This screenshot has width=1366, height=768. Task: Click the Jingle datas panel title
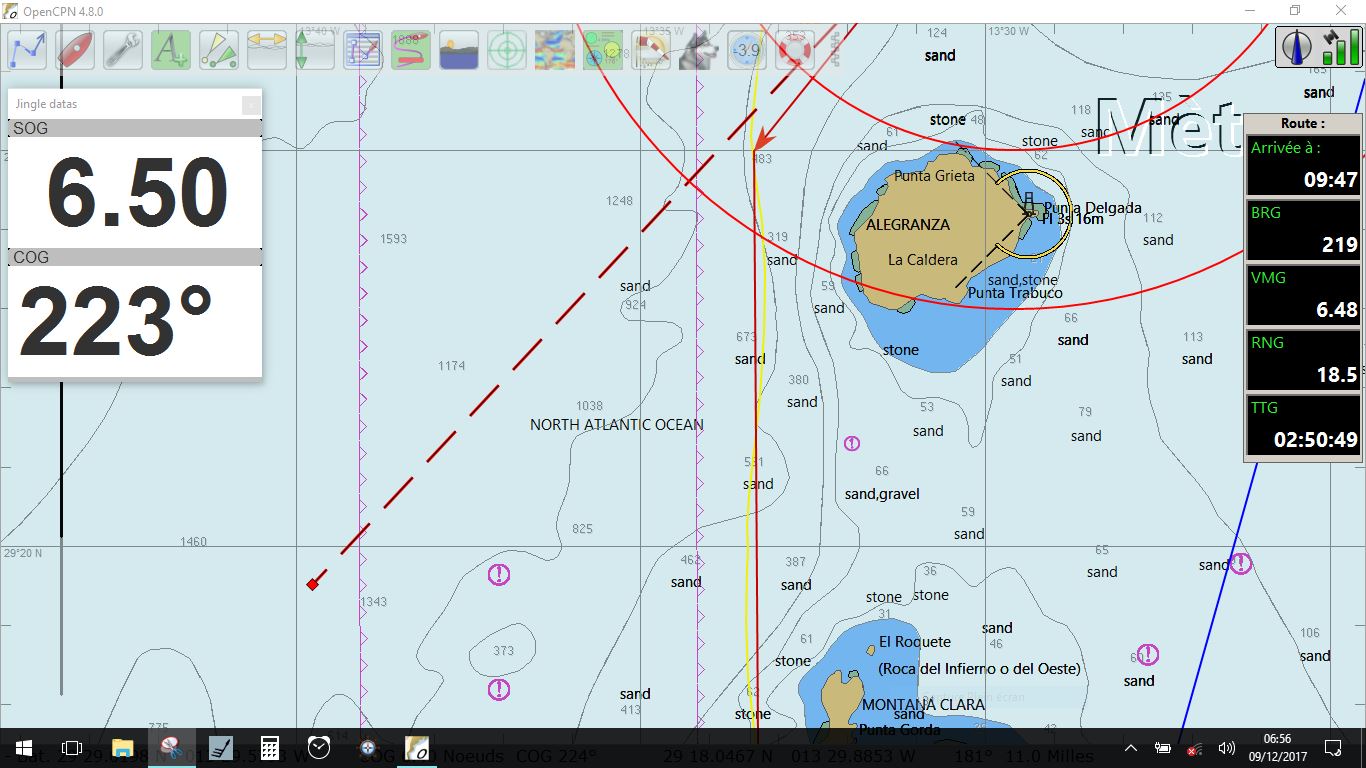[x=46, y=104]
